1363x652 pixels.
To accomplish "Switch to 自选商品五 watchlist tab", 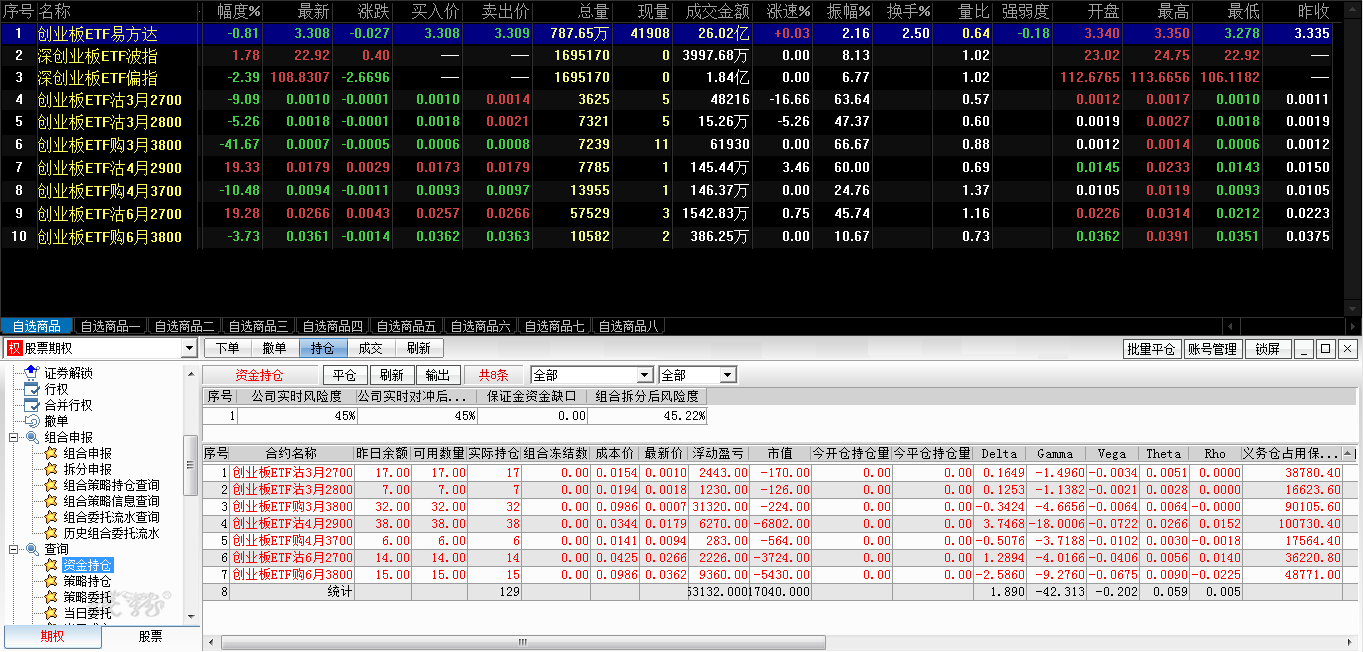I will point(406,326).
